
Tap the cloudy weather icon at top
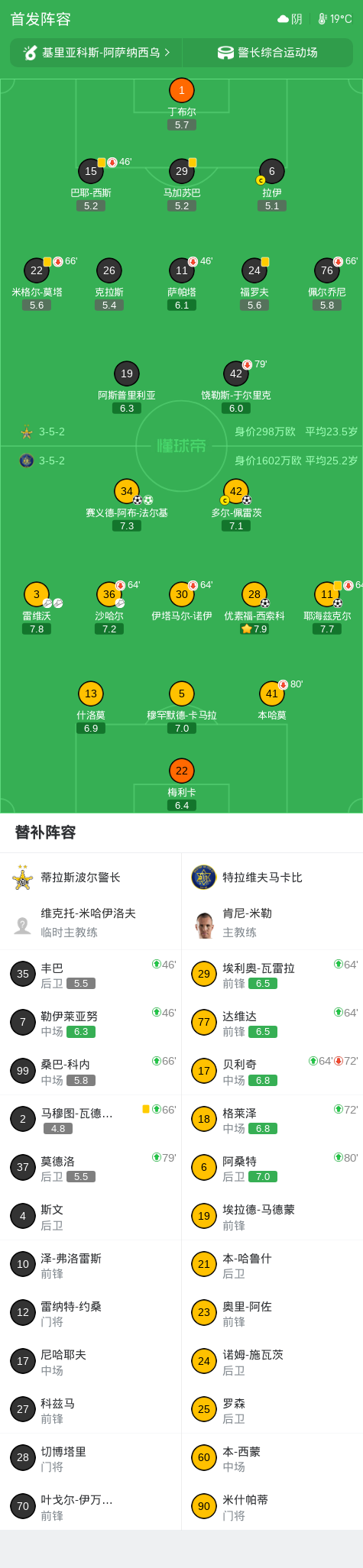pyautogui.click(x=284, y=19)
